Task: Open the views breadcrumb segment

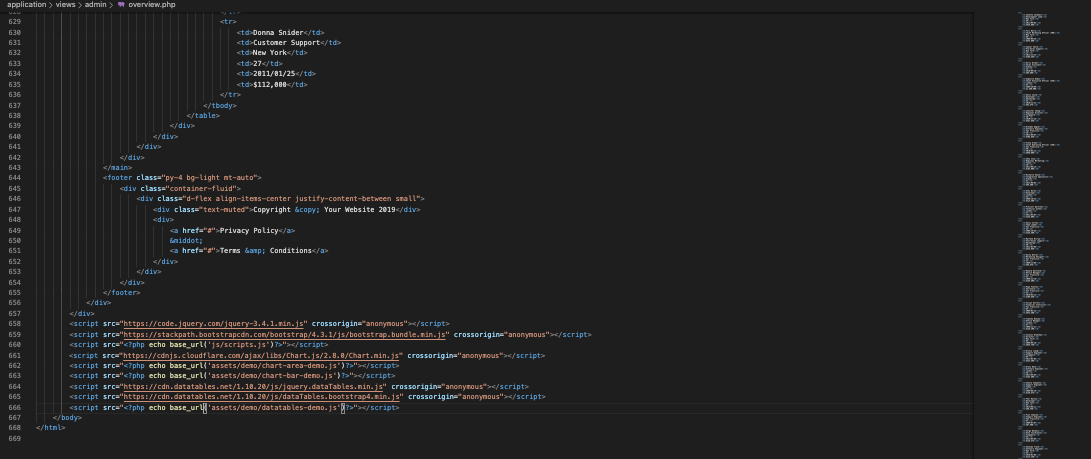Action: 65,4
